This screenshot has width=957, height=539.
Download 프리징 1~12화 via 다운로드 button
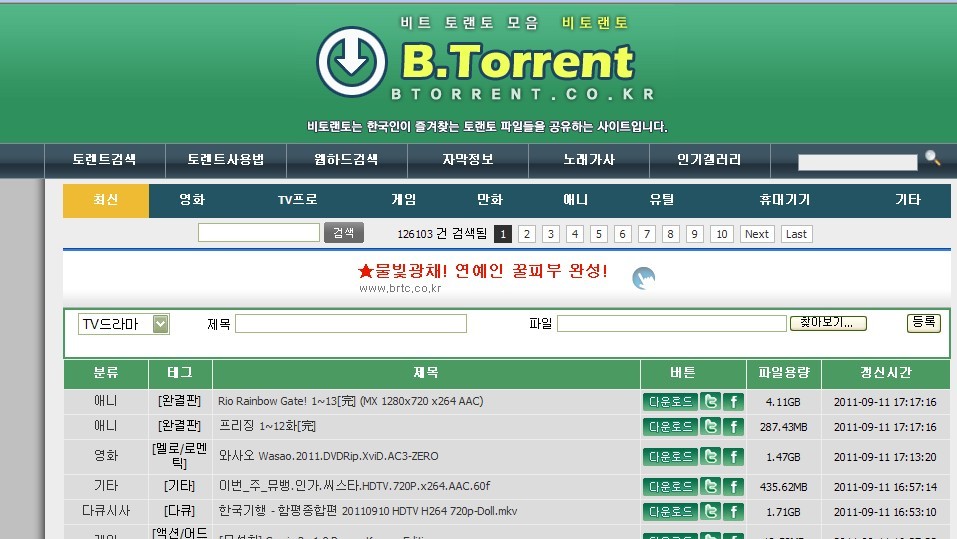point(670,426)
